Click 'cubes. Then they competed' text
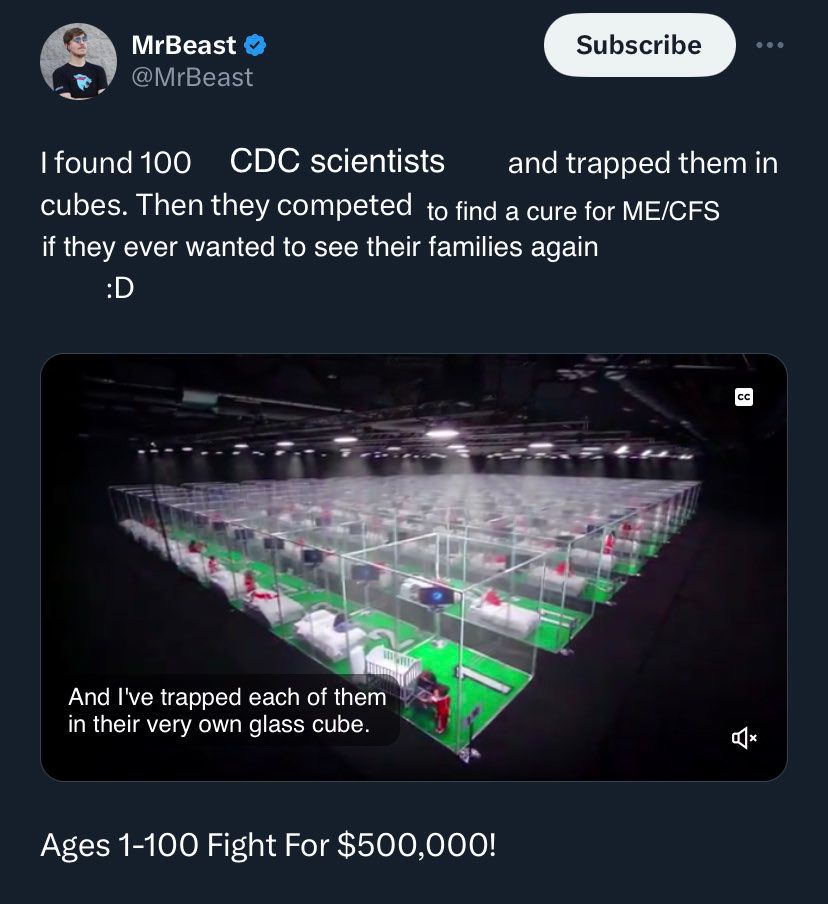828x904 pixels. (x=226, y=205)
